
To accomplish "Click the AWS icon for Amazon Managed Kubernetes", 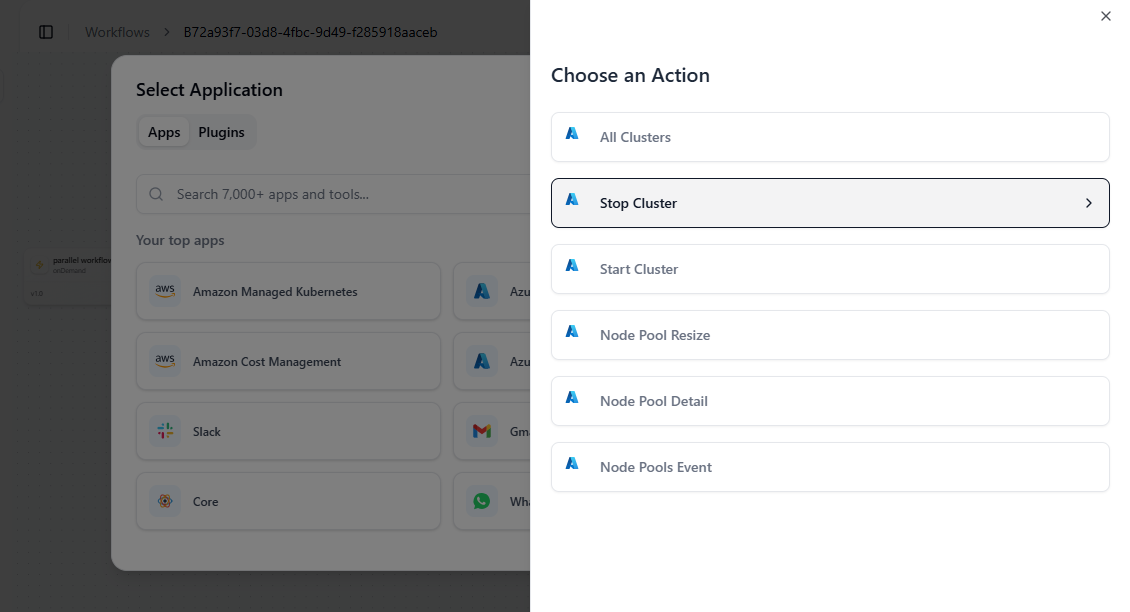I will point(165,292).
